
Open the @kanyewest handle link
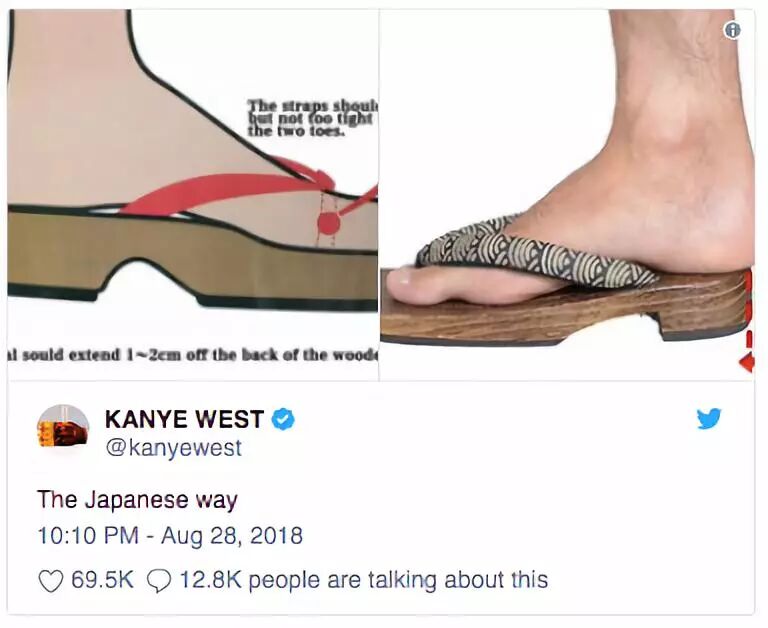(x=173, y=448)
